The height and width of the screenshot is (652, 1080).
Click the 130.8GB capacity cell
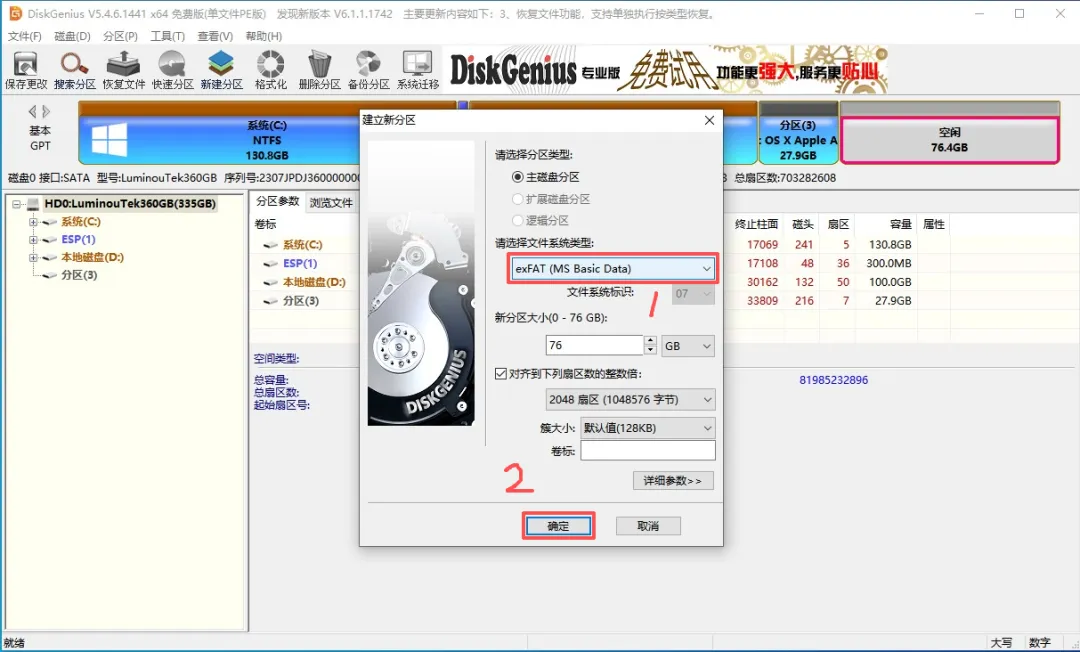[x=890, y=245]
